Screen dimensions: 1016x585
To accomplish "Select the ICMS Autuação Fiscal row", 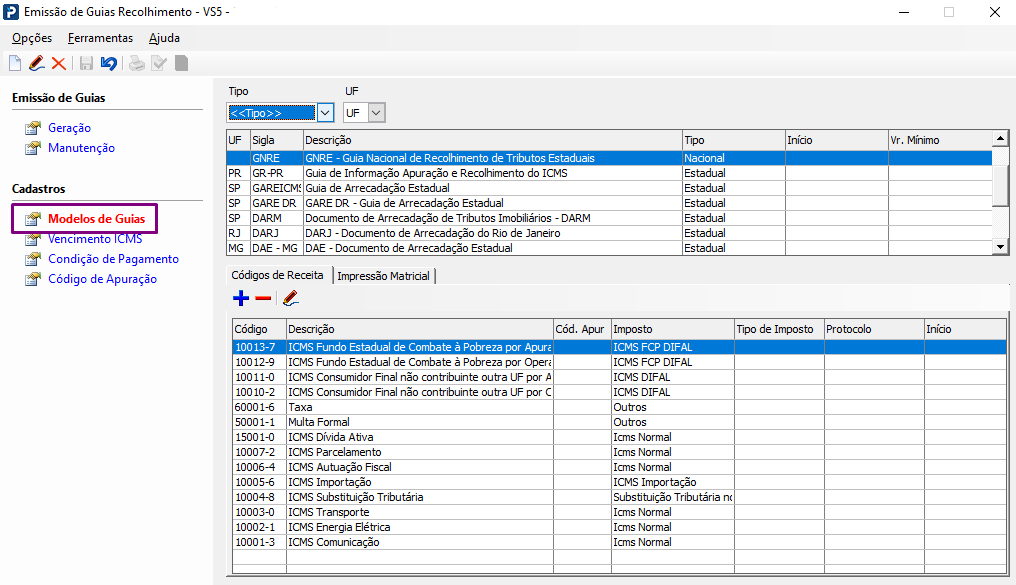I will tap(619, 466).
